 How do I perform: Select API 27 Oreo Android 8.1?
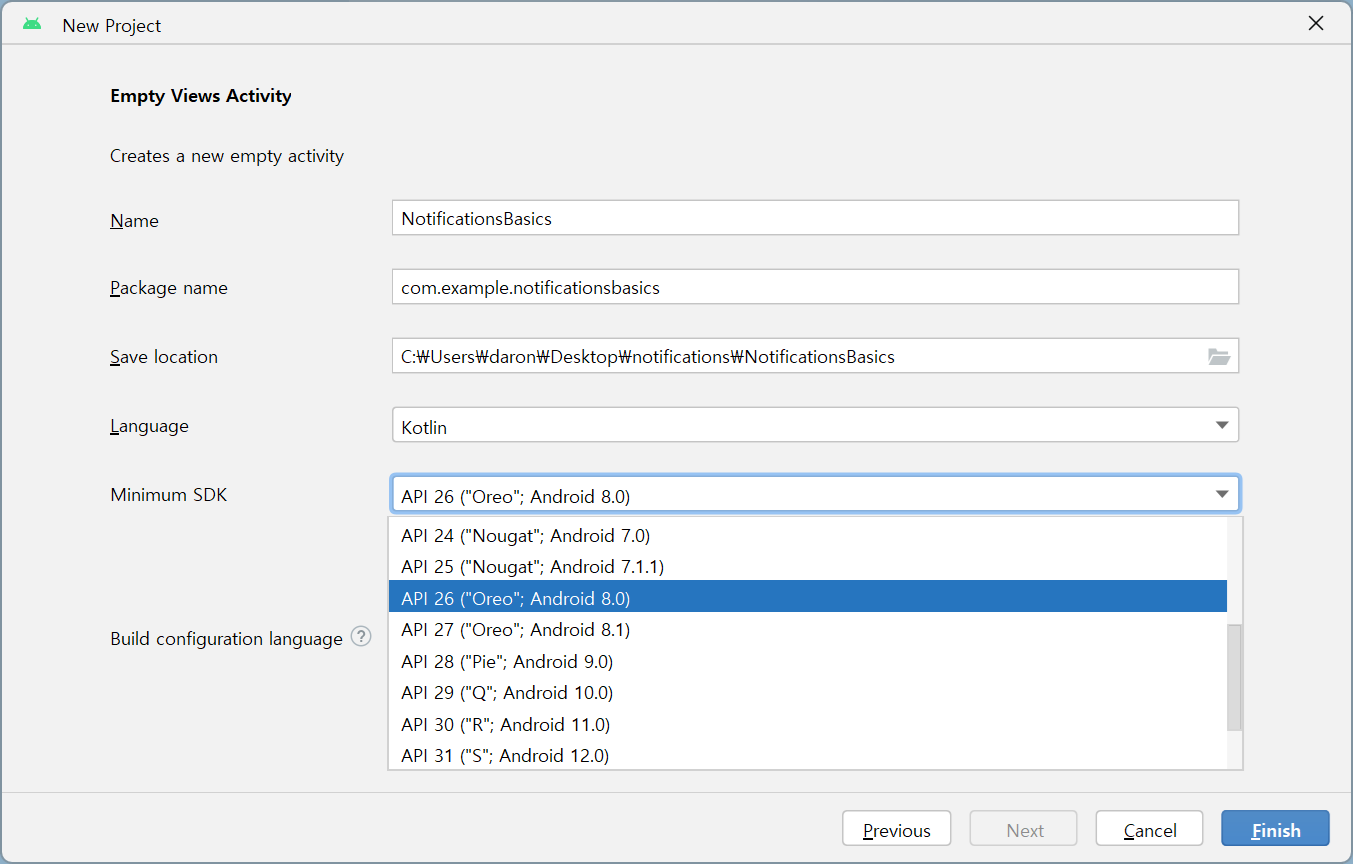click(807, 629)
